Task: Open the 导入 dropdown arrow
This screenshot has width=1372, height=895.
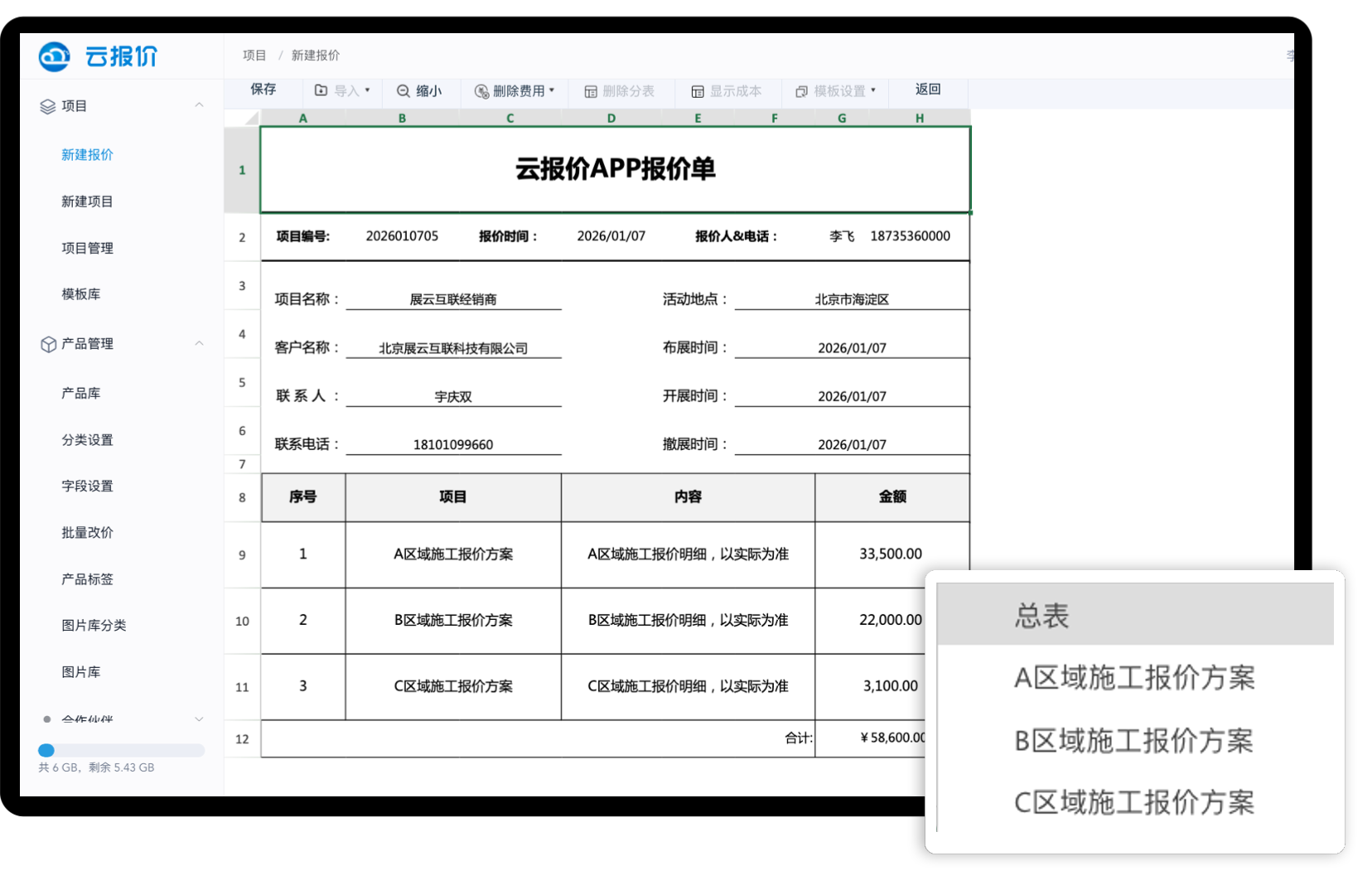Action: (368, 90)
